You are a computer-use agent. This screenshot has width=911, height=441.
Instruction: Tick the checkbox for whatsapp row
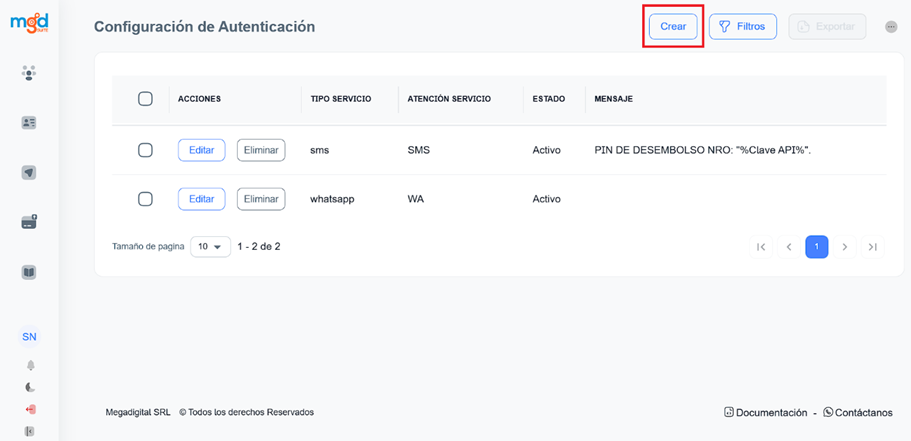pyautogui.click(x=145, y=199)
